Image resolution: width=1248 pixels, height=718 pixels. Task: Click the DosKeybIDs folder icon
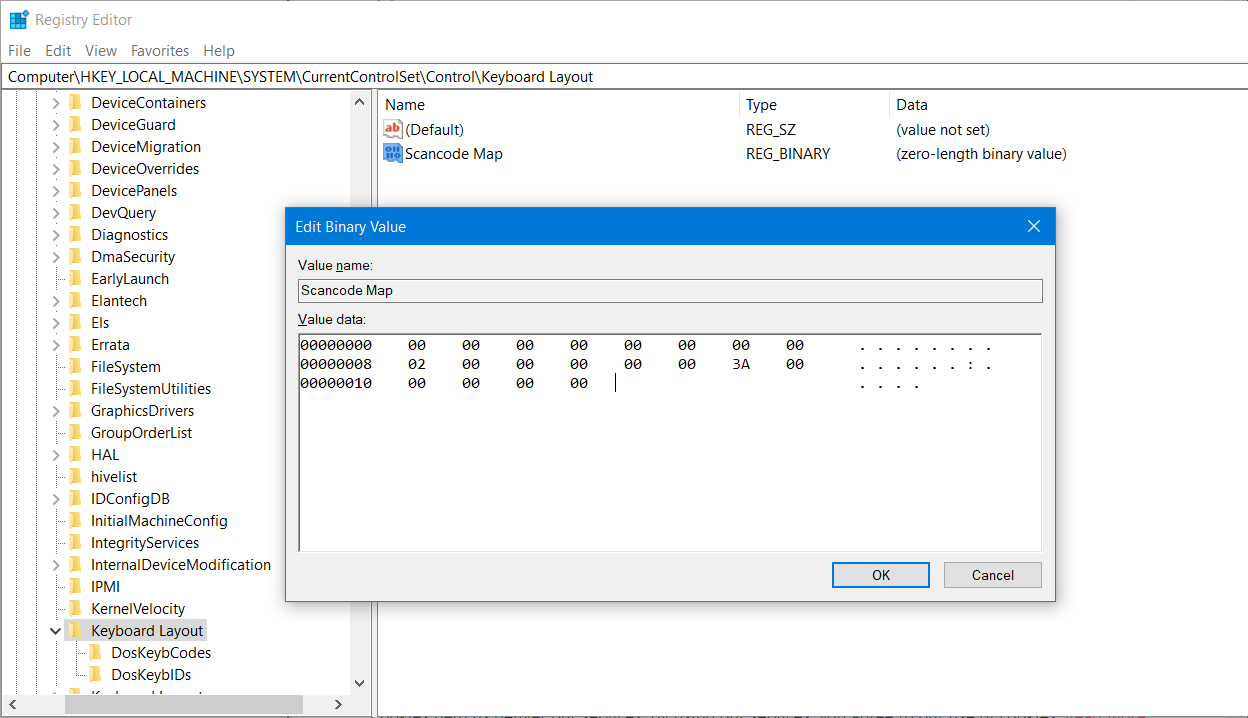(96, 675)
